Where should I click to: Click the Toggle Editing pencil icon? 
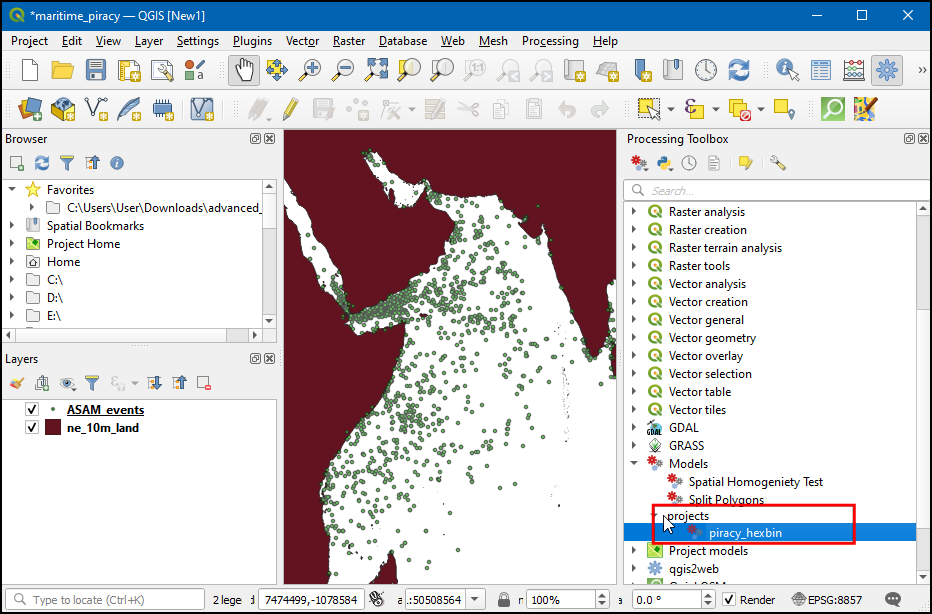coord(290,109)
